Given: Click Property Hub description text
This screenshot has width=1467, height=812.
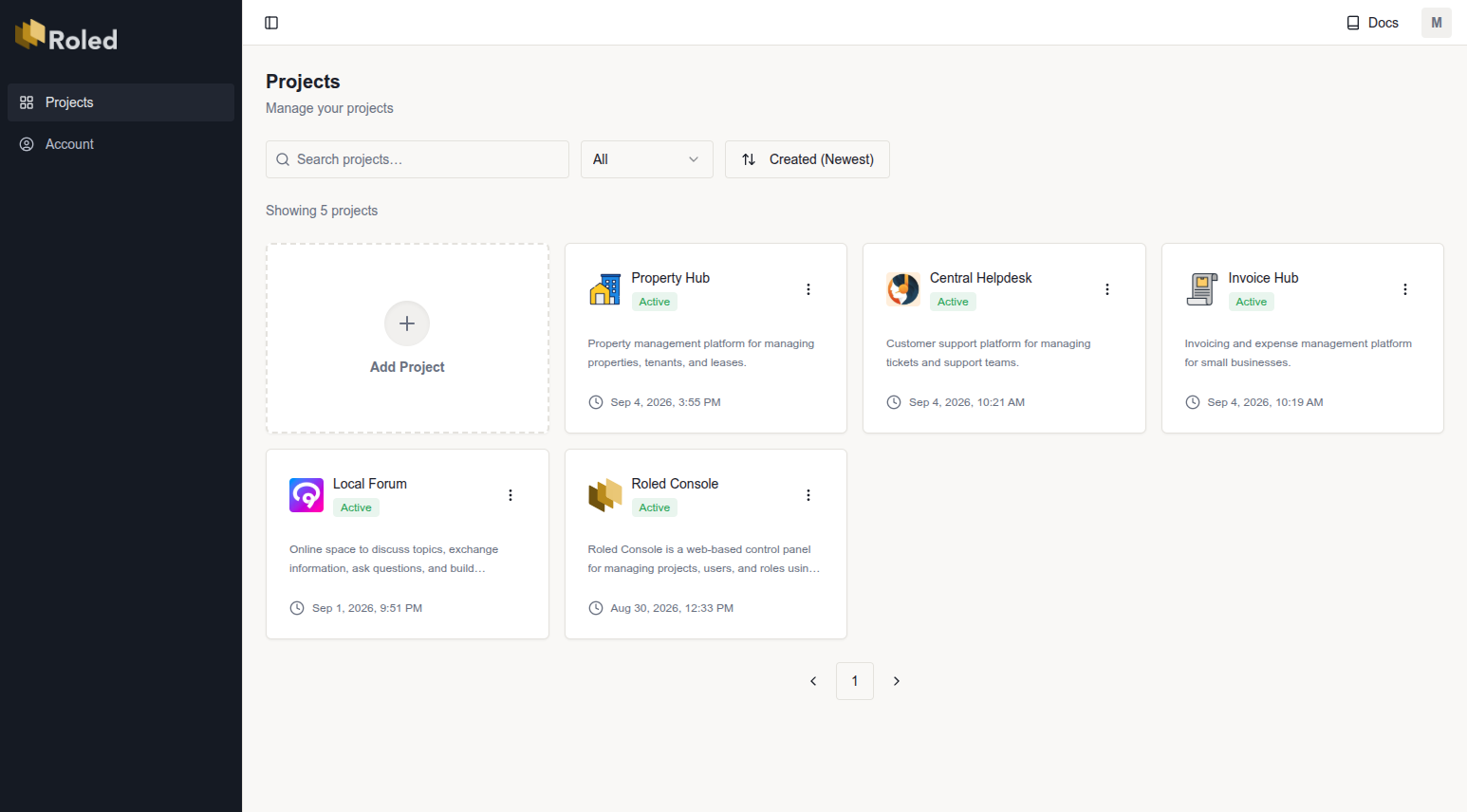Looking at the screenshot, I should click(x=701, y=353).
